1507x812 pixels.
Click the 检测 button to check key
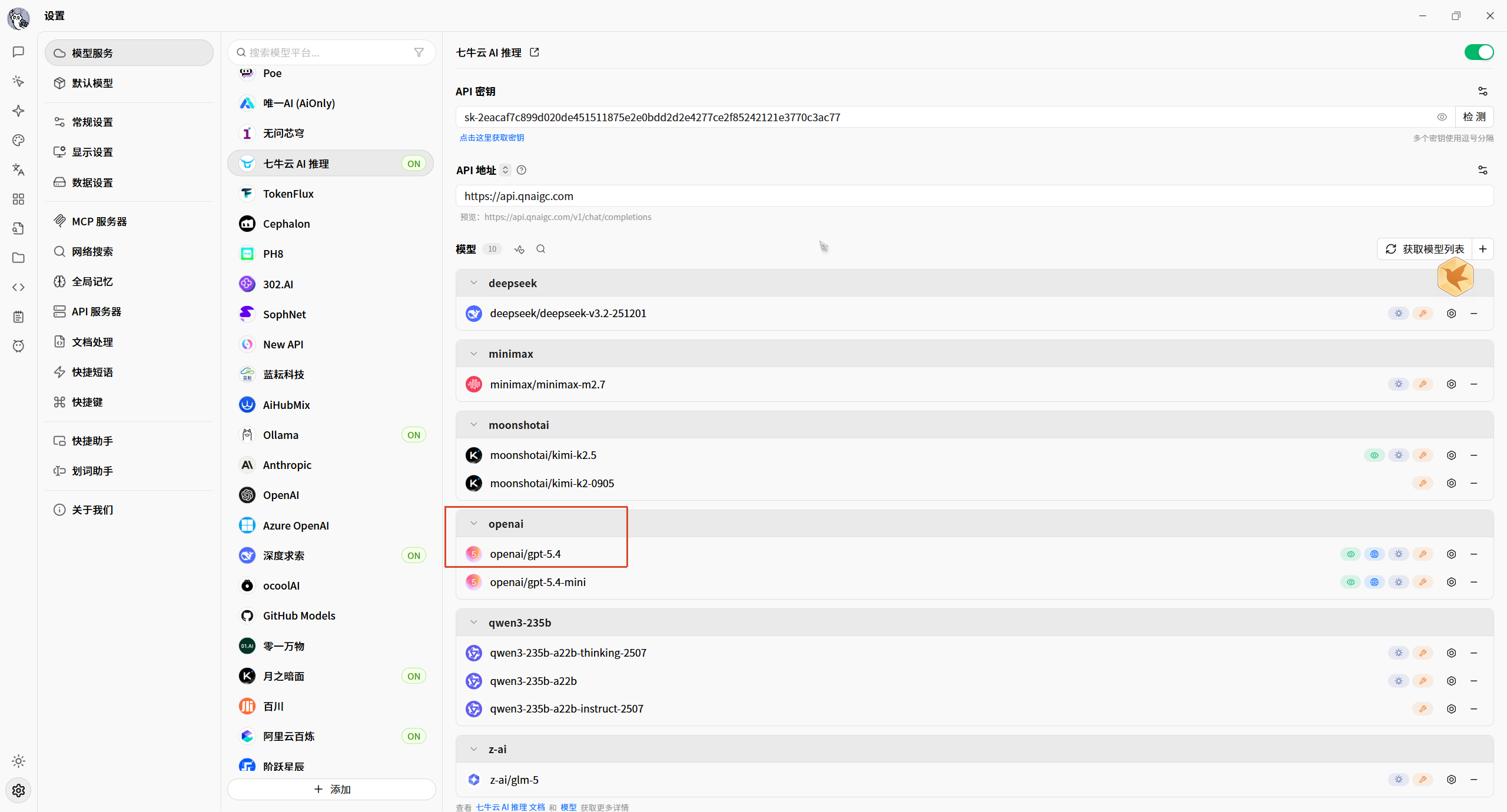(x=1474, y=117)
